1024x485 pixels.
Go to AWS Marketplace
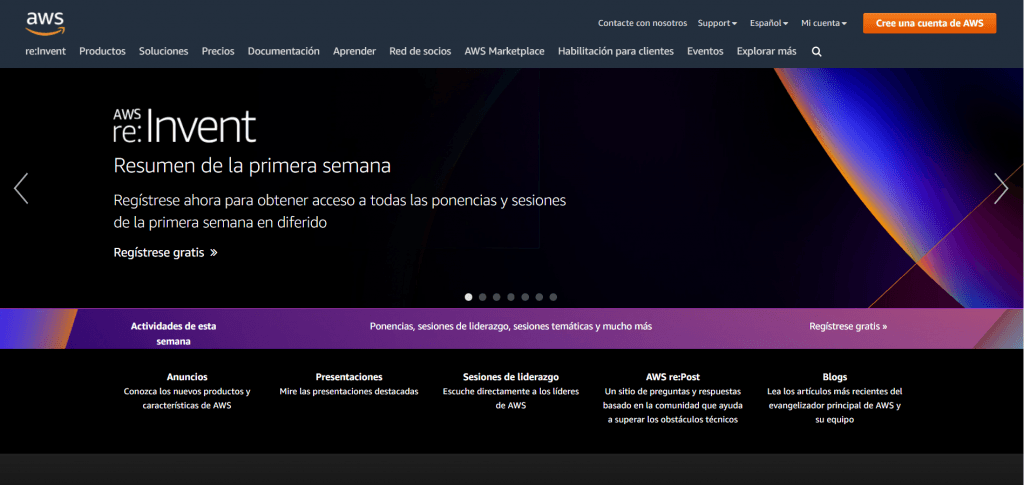tap(504, 51)
